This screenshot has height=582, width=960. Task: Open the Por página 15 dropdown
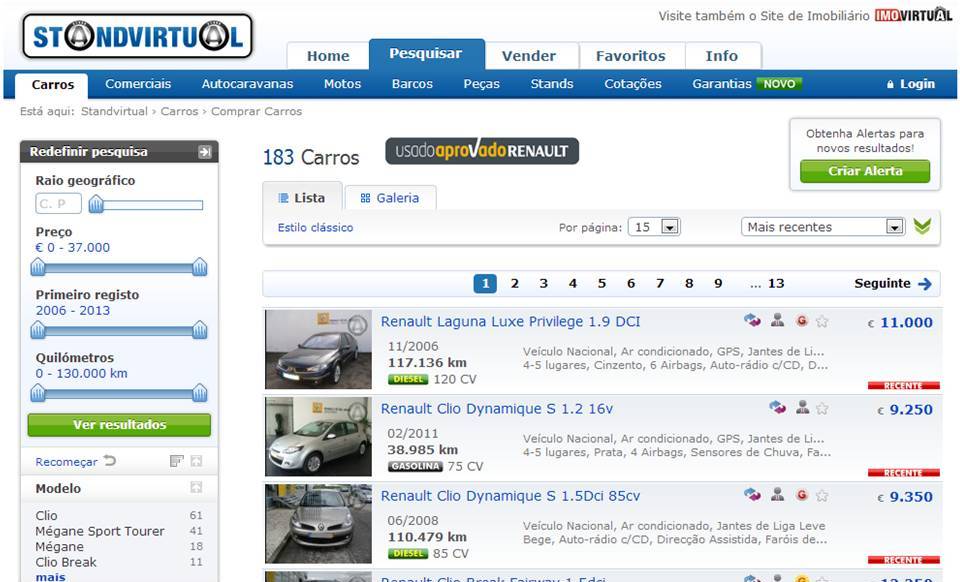coord(654,227)
